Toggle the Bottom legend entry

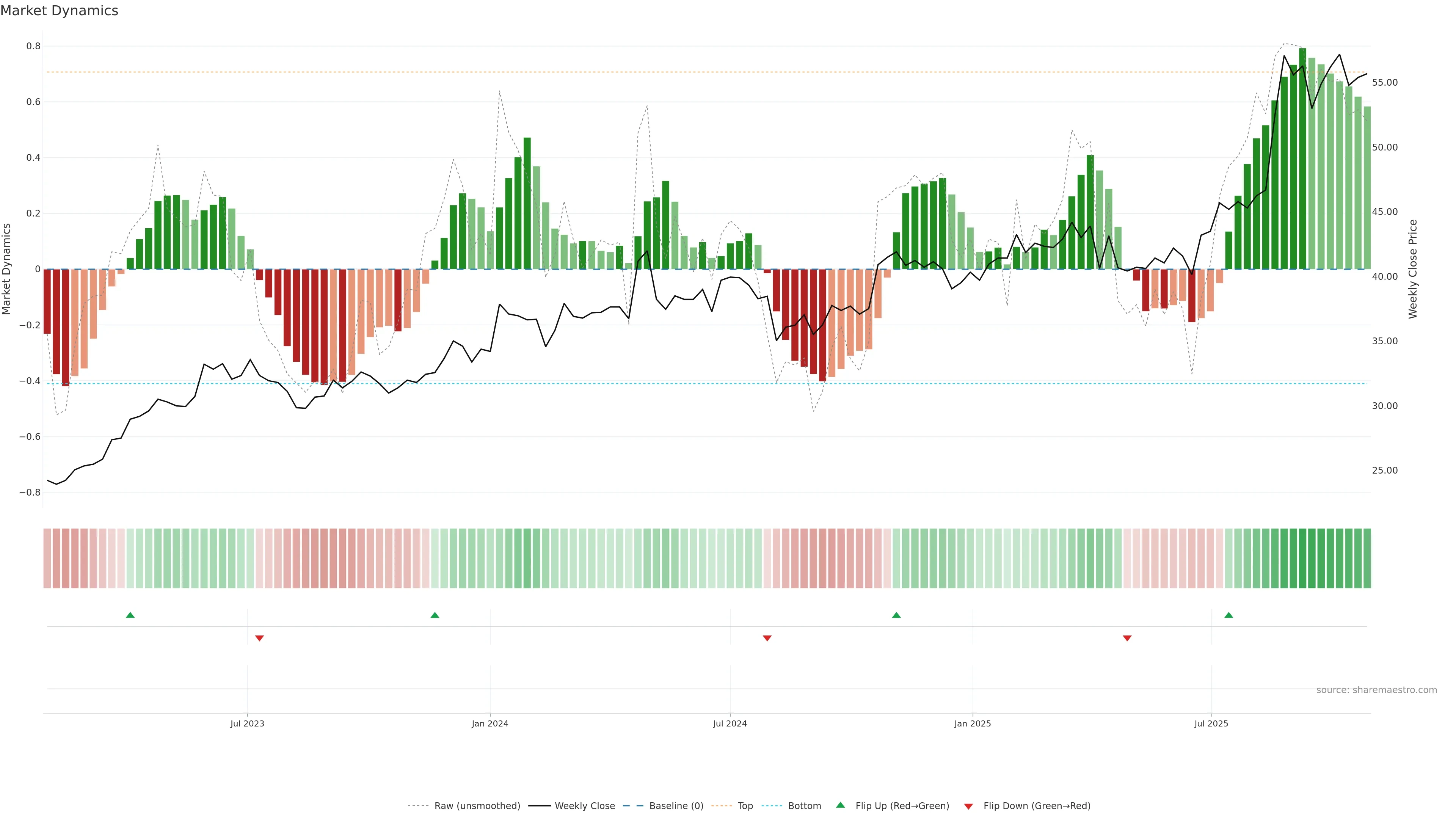pyautogui.click(x=804, y=806)
